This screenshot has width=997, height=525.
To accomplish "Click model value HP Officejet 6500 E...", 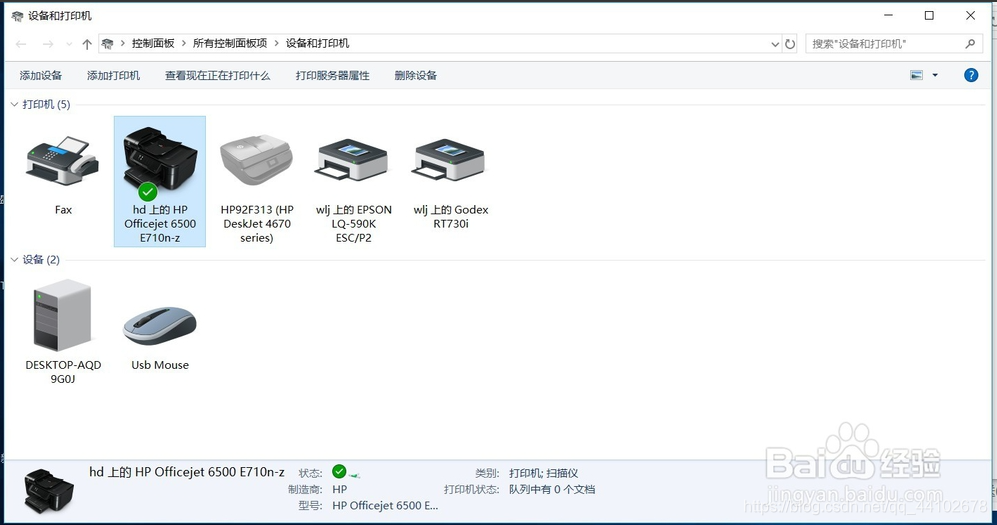I will [x=385, y=505].
